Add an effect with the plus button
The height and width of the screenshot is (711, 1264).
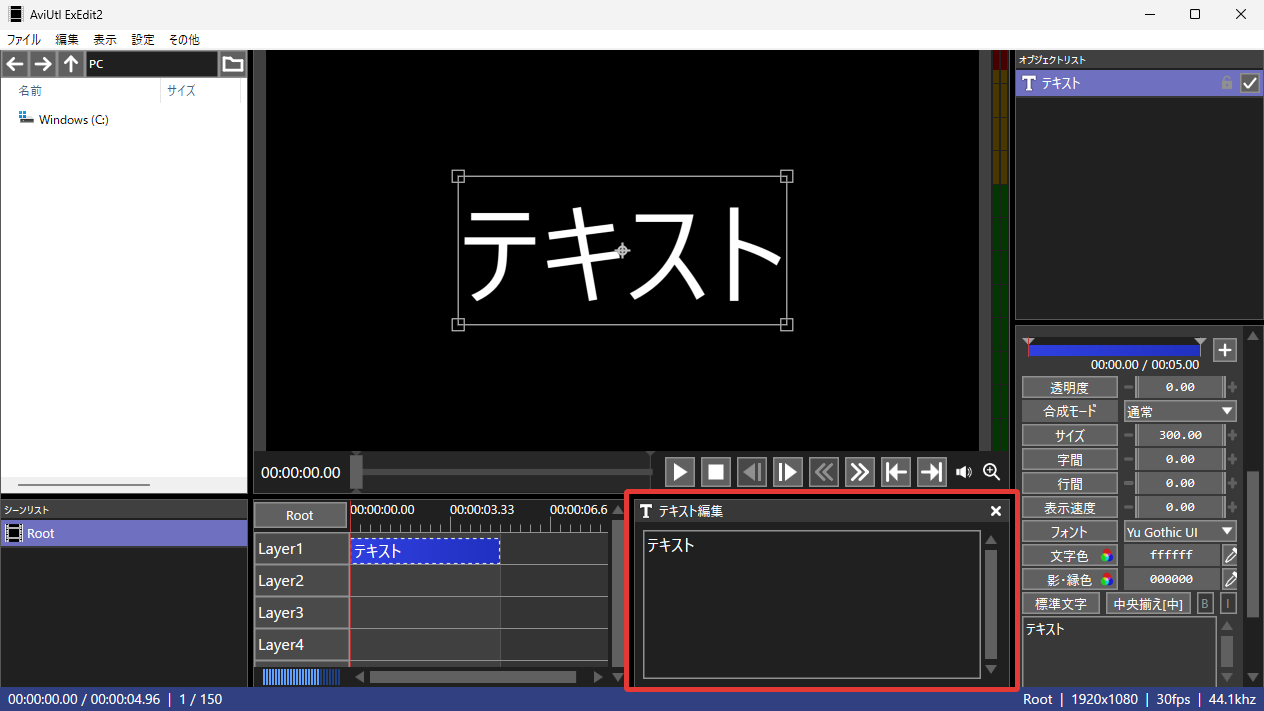coord(1225,350)
